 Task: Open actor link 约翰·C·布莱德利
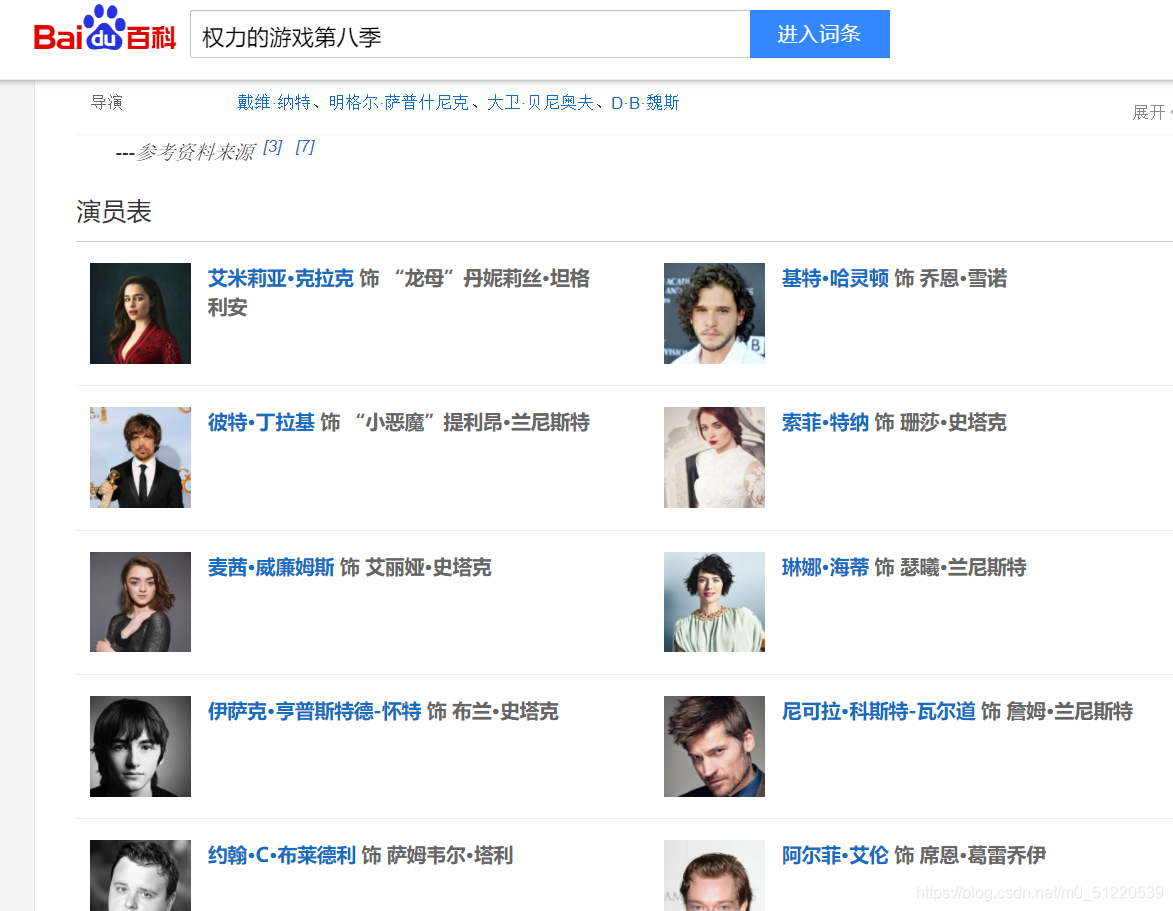[281, 855]
